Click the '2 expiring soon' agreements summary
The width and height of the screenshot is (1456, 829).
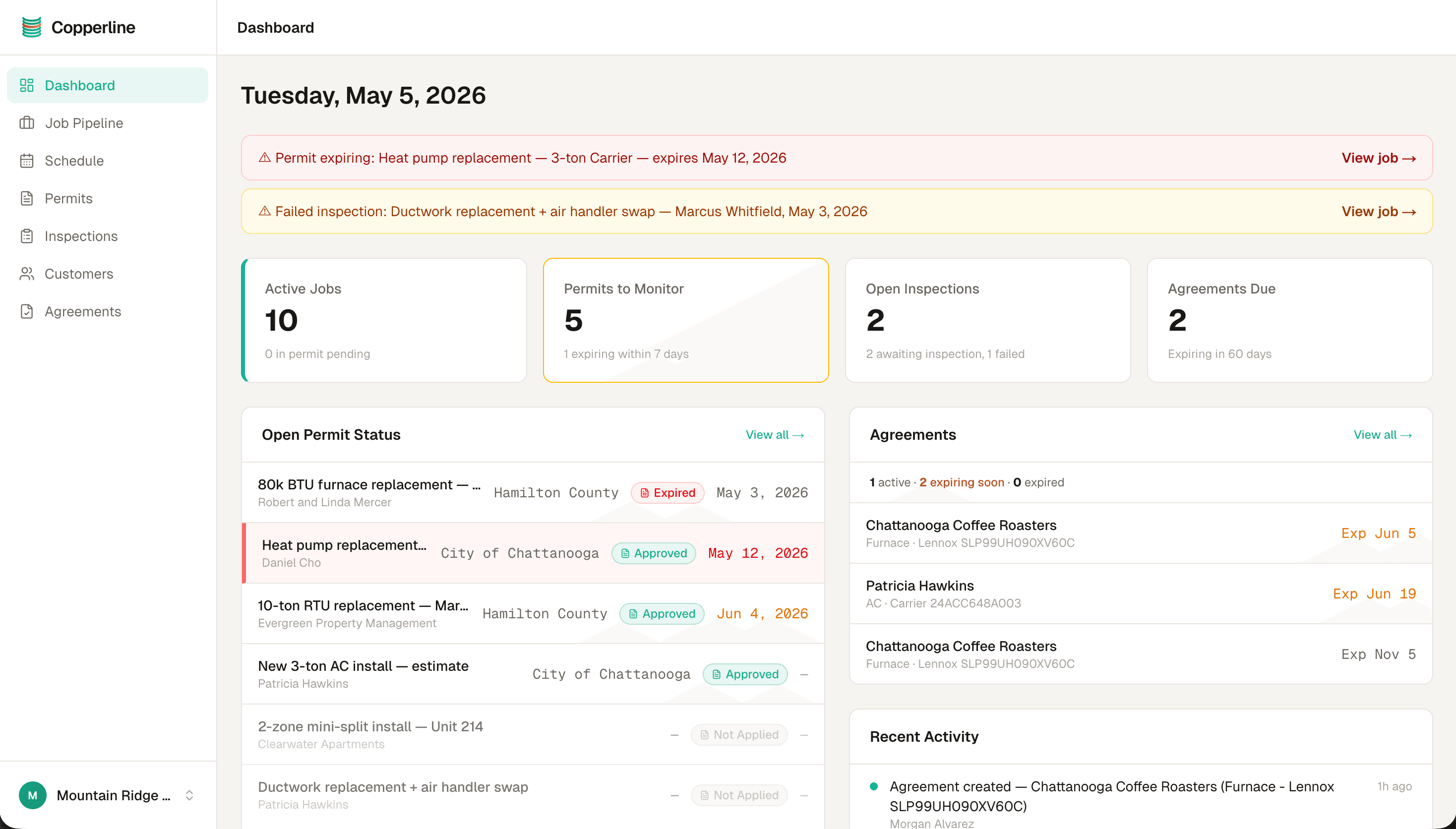tap(961, 482)
